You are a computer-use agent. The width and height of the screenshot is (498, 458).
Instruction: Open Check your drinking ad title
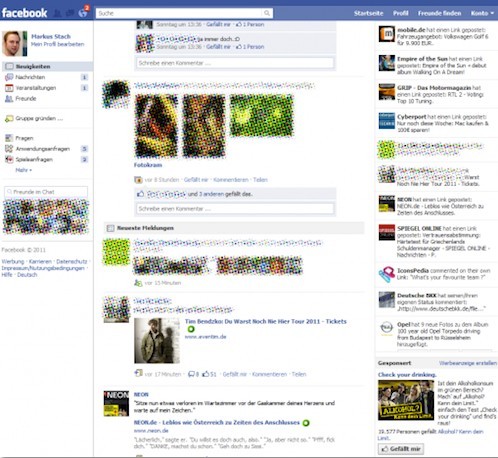(407, 375)
